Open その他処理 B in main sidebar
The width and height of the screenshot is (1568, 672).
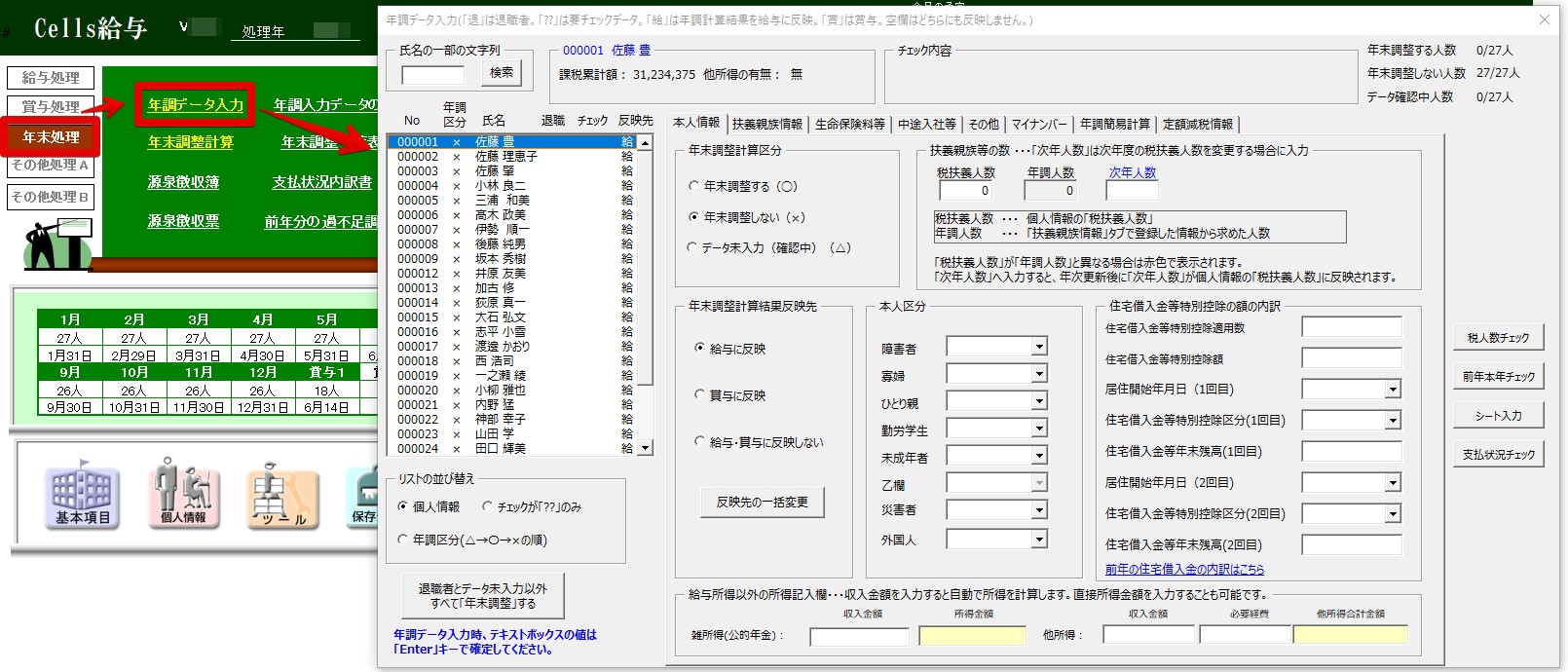tap(51, 197)
